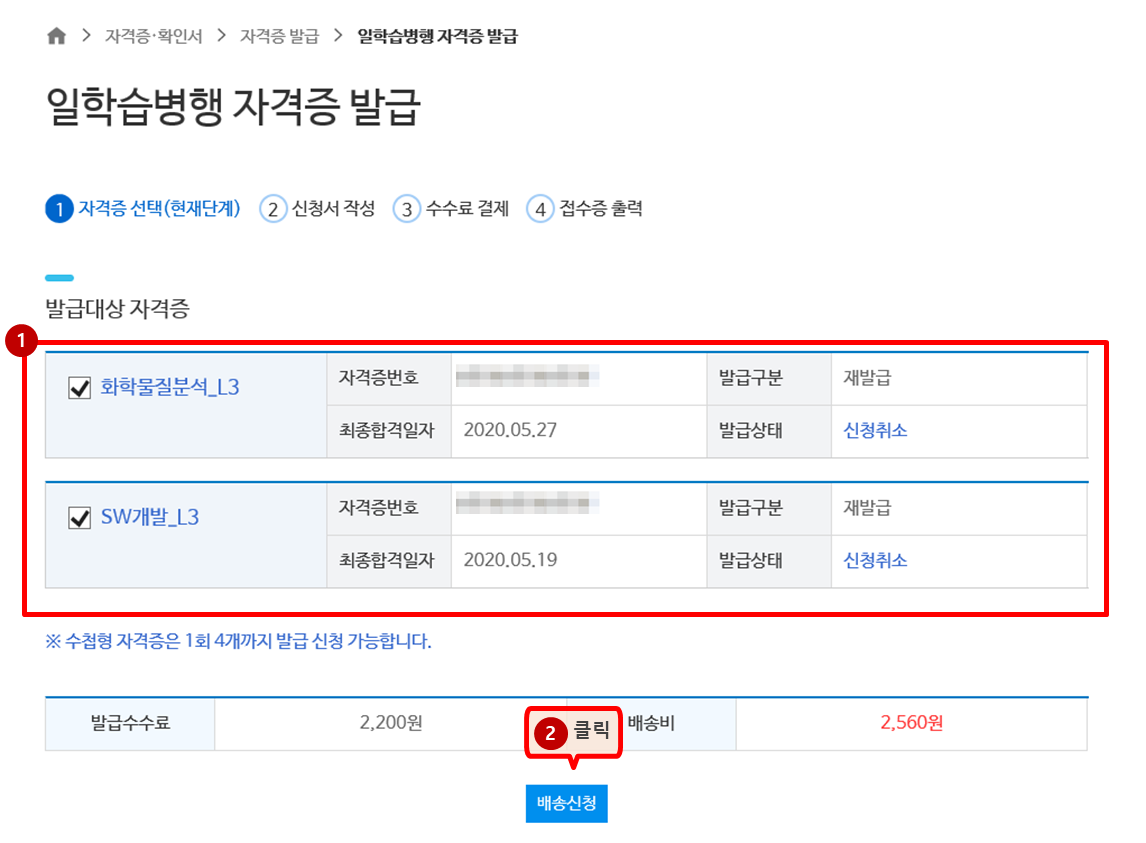Click 신청취소 for SW개발_L3
Viewport: 1146px width, 843px height.
(875, 560)
